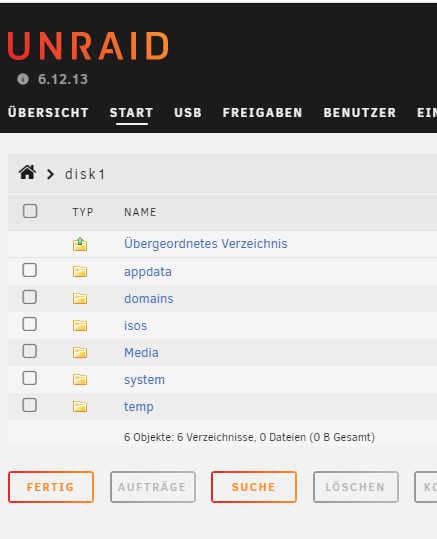Tick the Media row checkbox
437x539 pixels.
point(30,351)
